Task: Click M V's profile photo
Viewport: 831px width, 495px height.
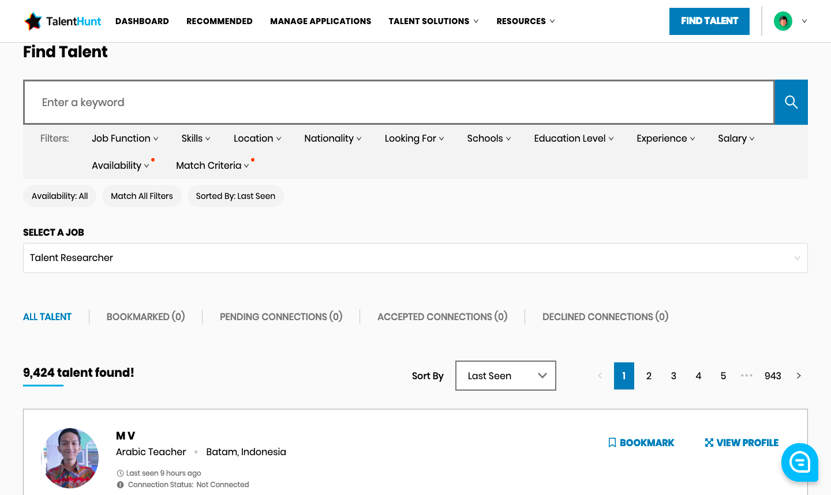Action: [x=70, y=458]
